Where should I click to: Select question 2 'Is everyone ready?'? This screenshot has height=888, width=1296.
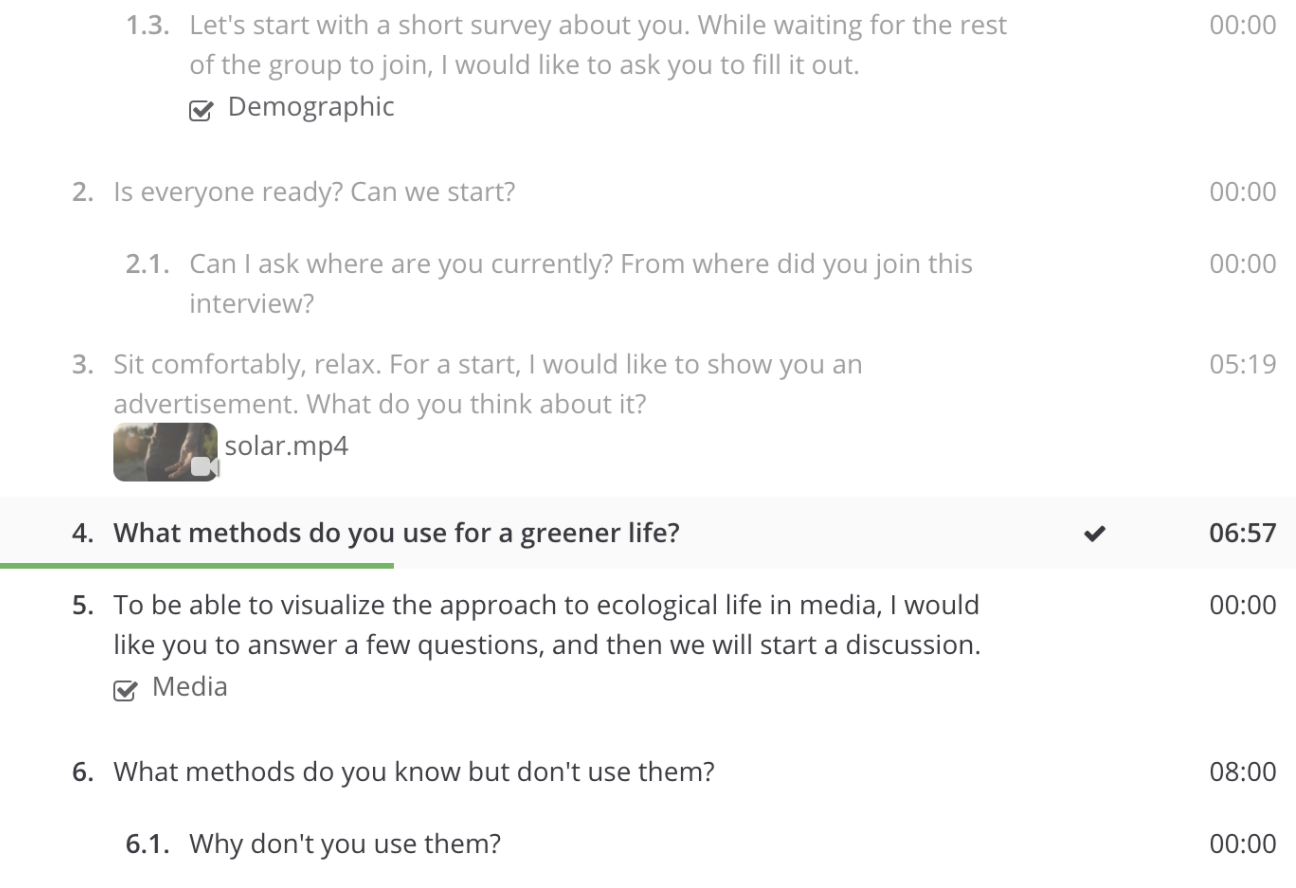pyautogui.click(x=648, y=191)
